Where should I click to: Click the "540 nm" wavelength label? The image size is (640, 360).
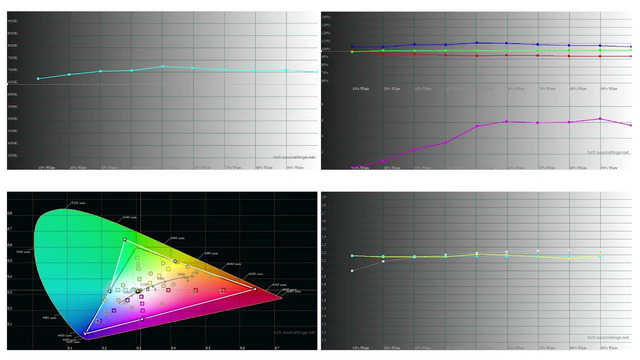pyautogui.click(x=130, y=217)
